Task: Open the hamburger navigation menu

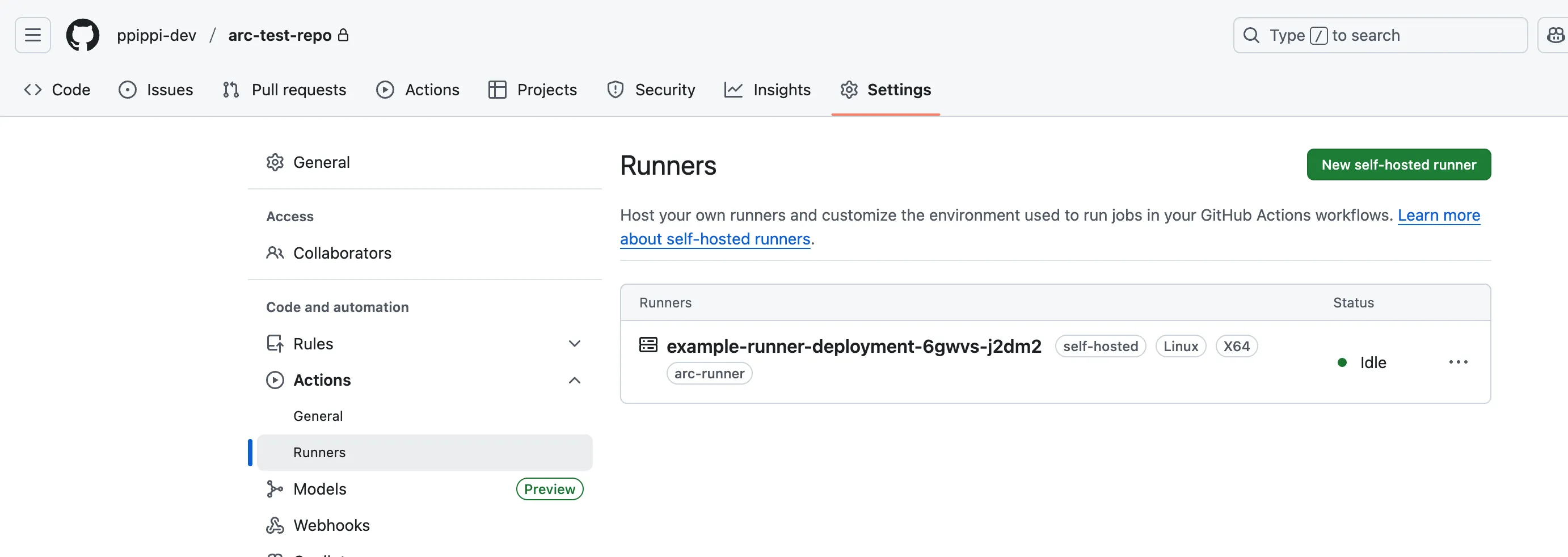Action: pyautogui.click(x=33, y=35)
